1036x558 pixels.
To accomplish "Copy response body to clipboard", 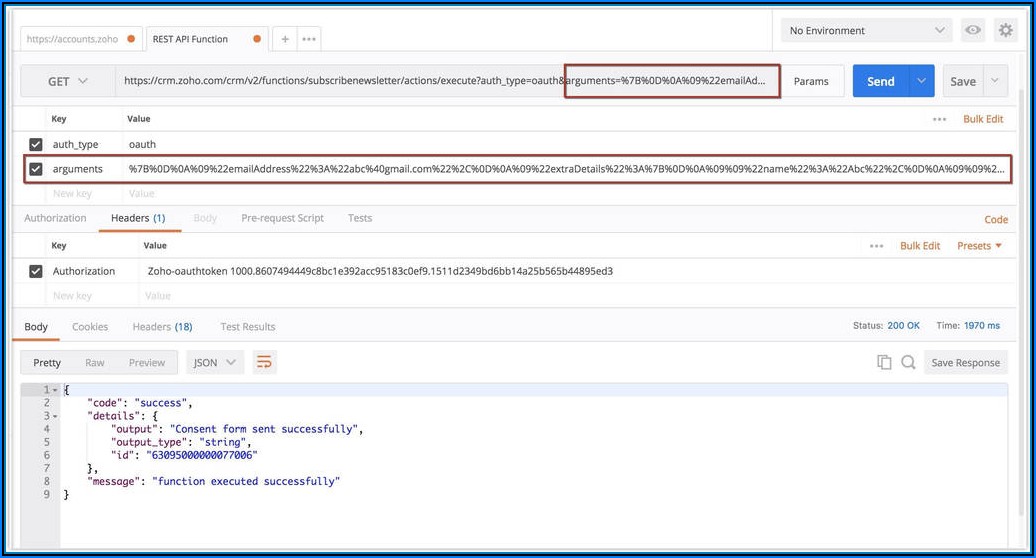I will (x=884, y=362).
